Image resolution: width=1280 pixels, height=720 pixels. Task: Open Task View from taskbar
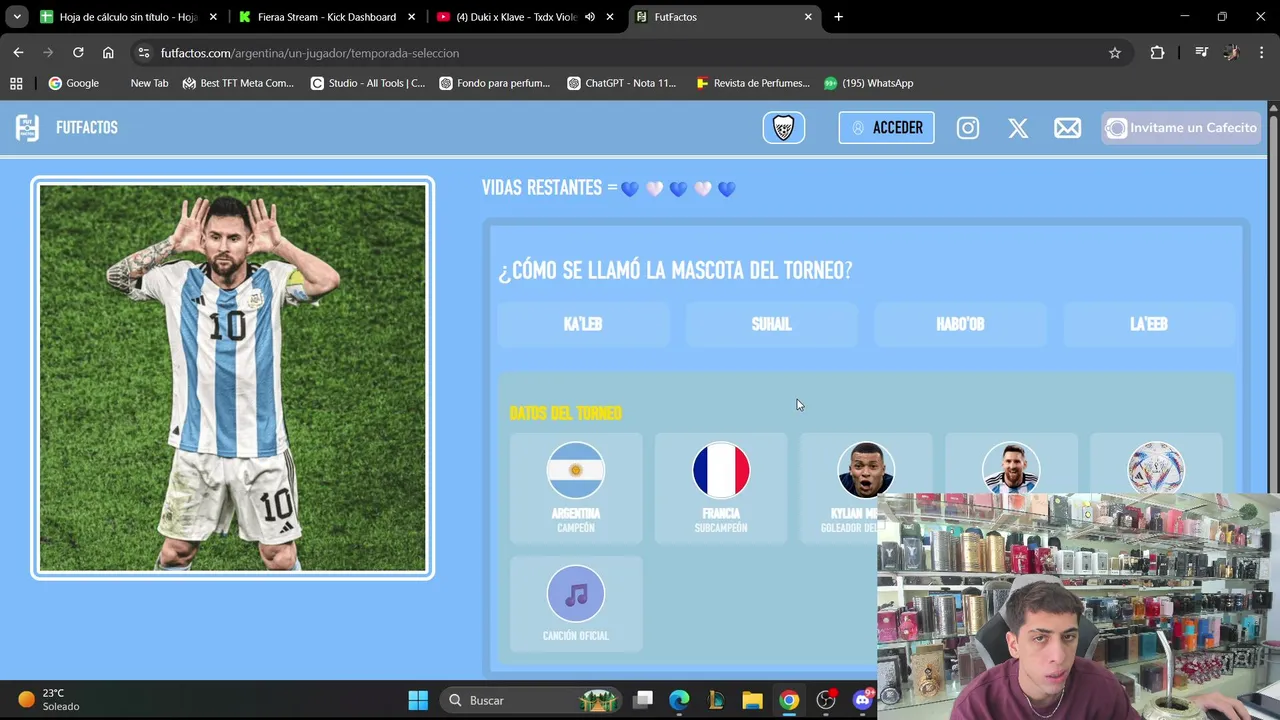(643, 700)
